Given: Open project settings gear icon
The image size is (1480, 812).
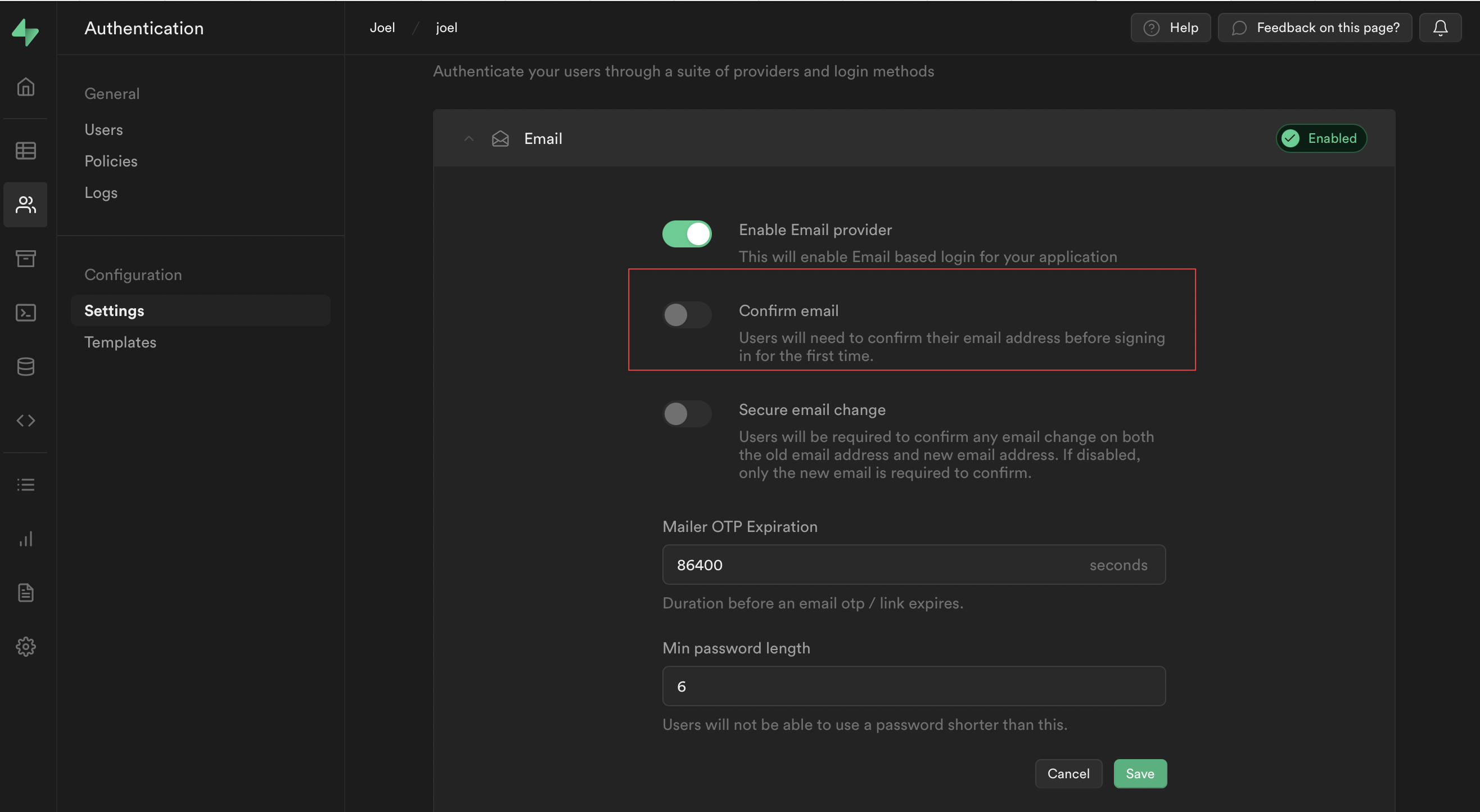Looking at the screenshot, I should tap(25, 647).
